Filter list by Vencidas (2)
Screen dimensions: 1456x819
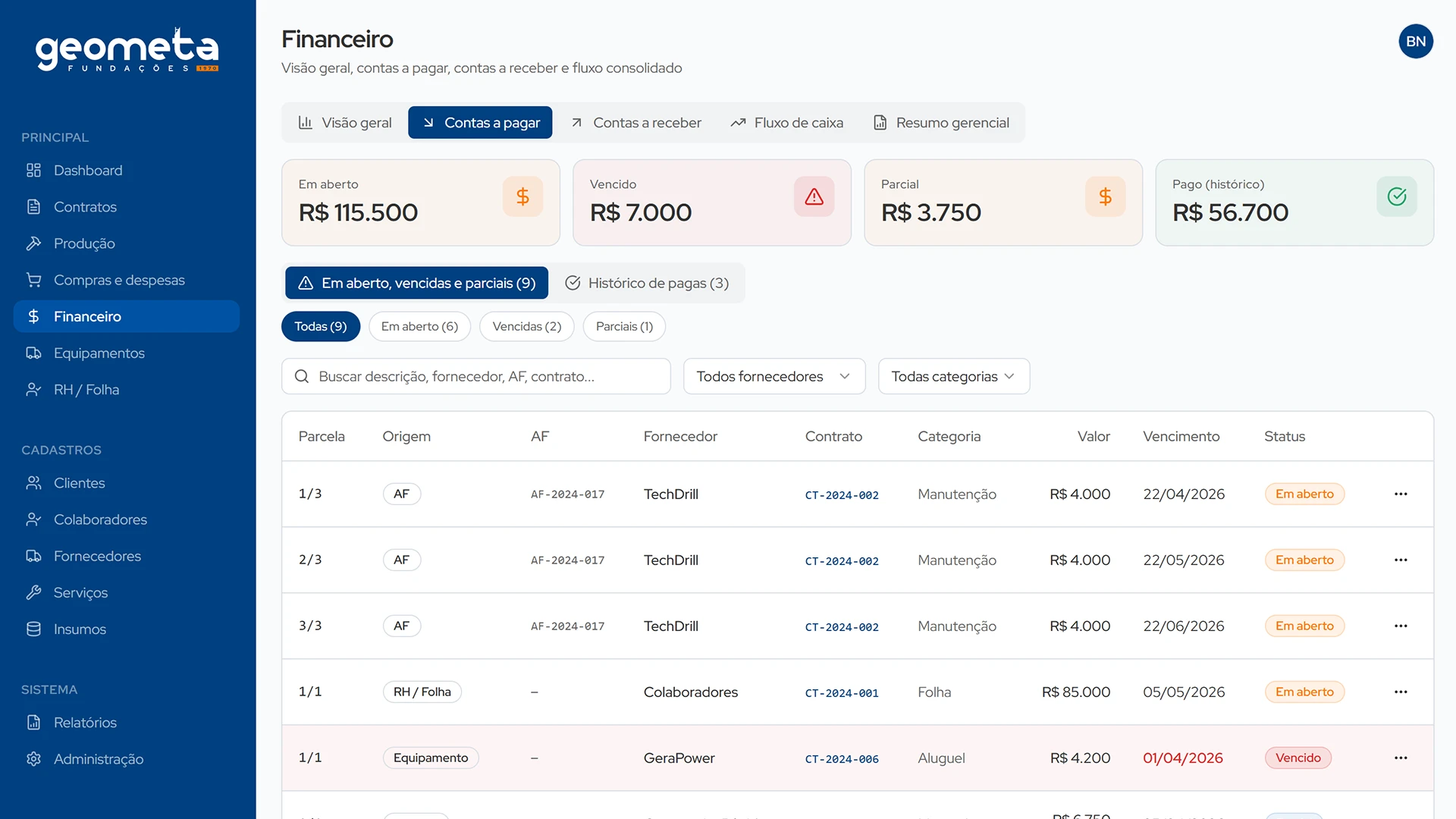[526, 327]
